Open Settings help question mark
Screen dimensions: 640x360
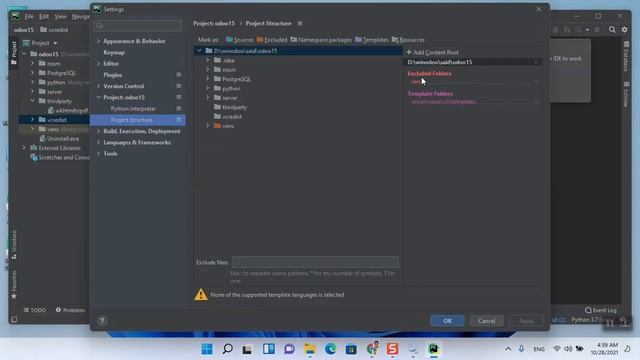click(102, 321)
